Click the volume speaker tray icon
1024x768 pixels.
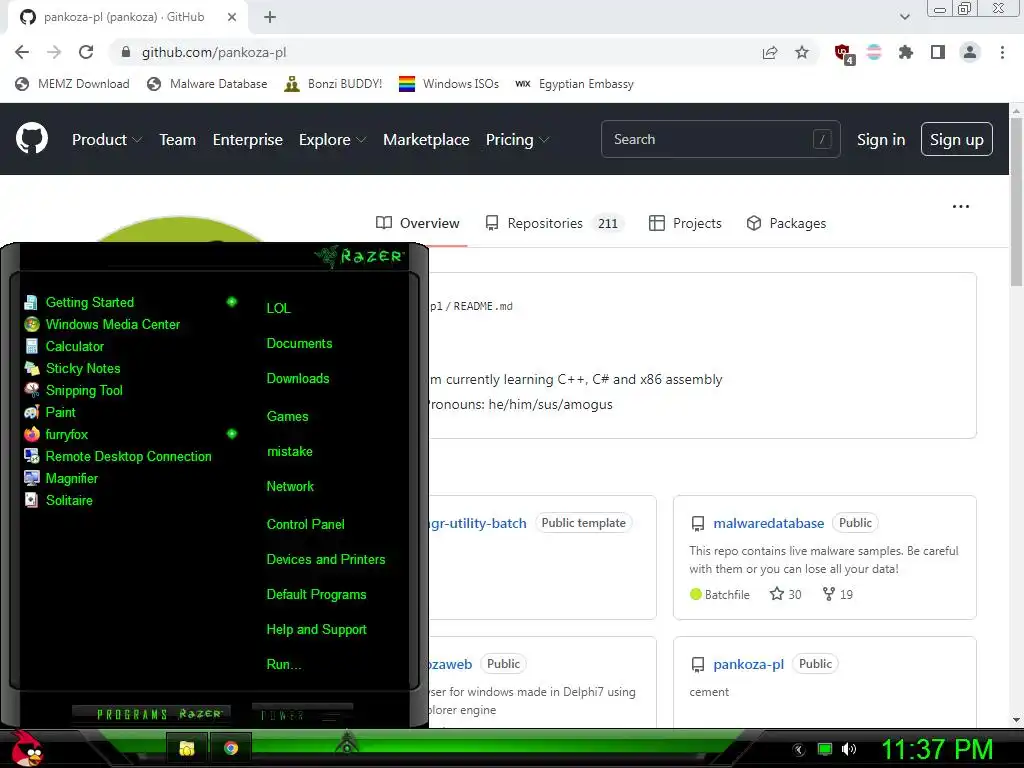click(849, 749)
